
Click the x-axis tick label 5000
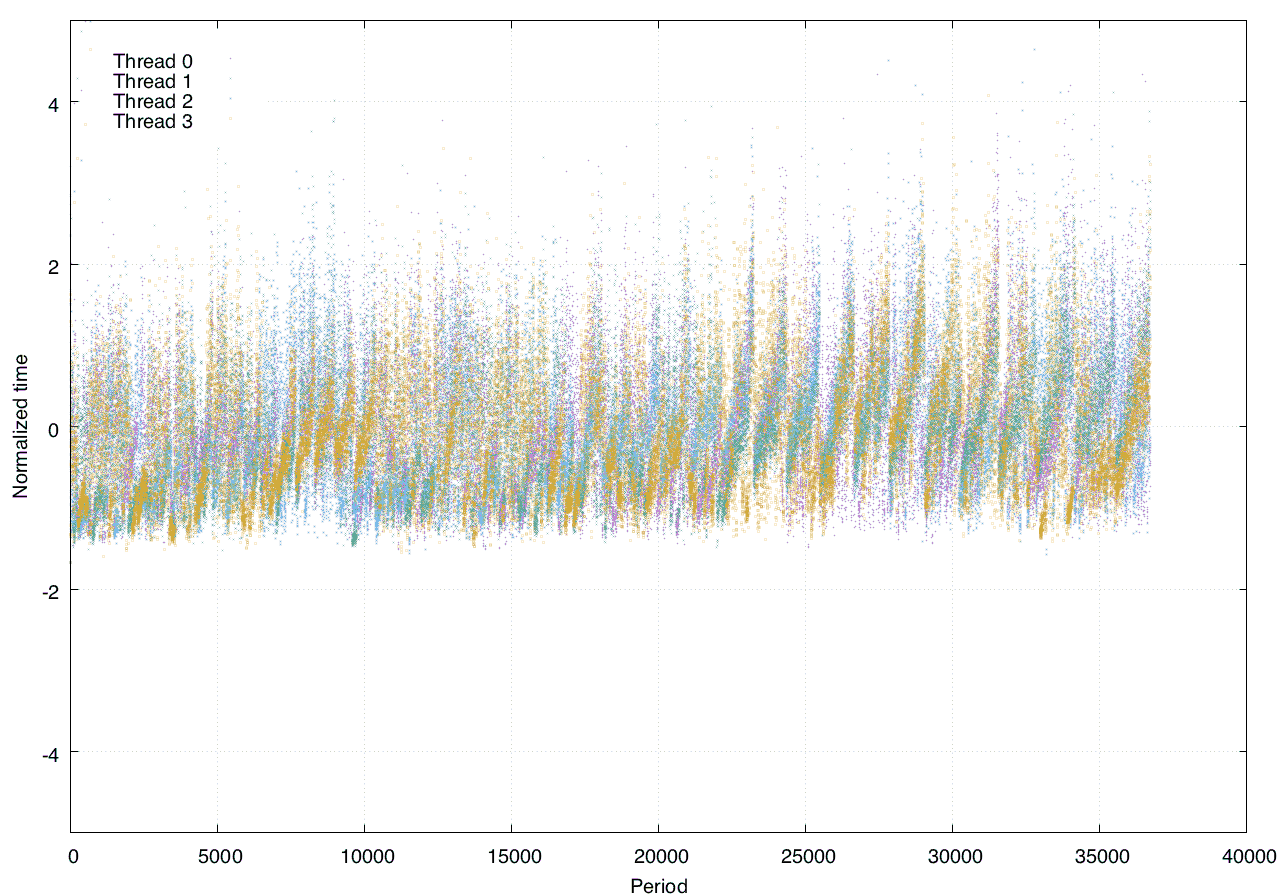[x=218, y=856]
